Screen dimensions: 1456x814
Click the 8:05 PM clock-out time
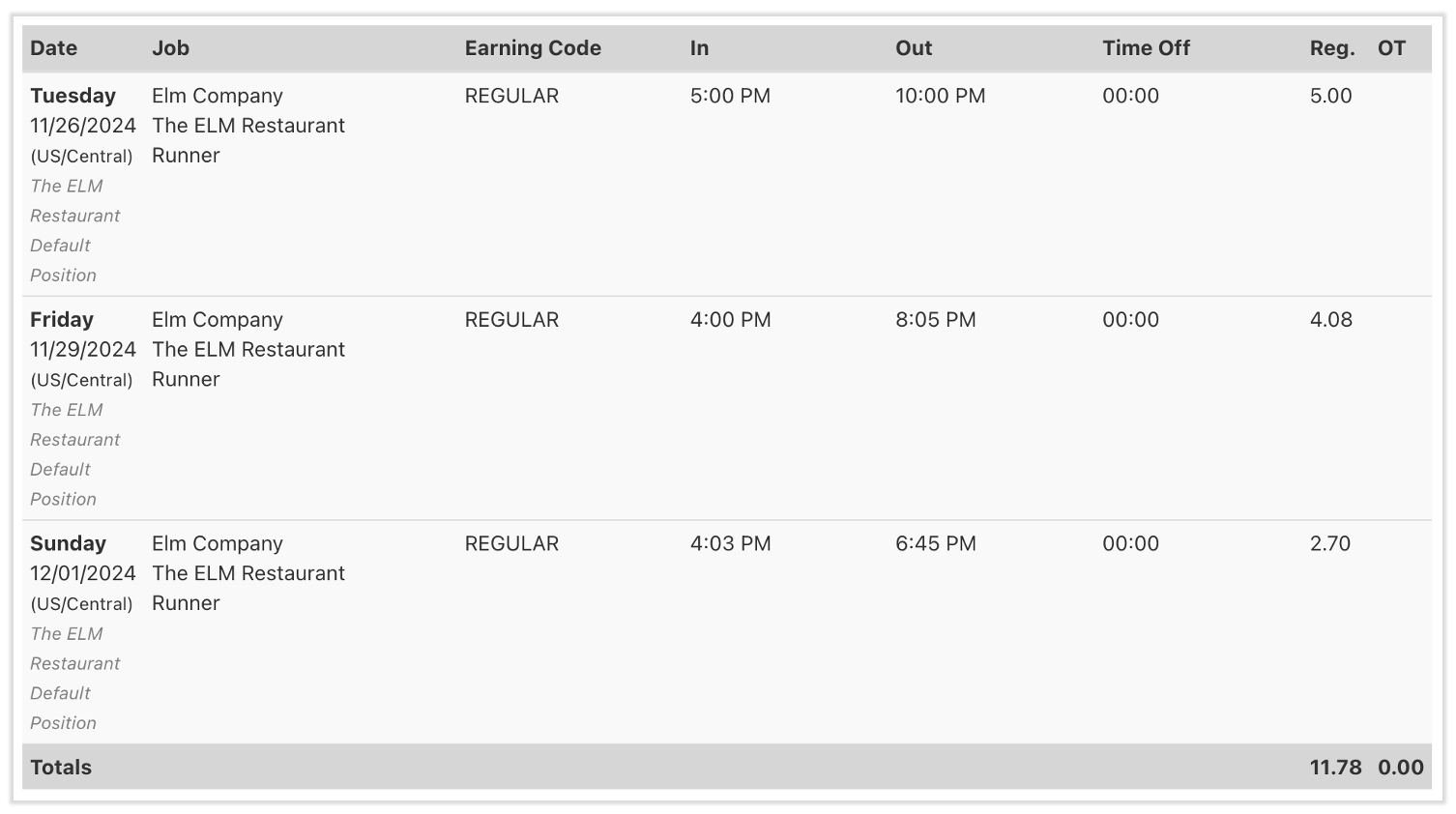(935, 320)
